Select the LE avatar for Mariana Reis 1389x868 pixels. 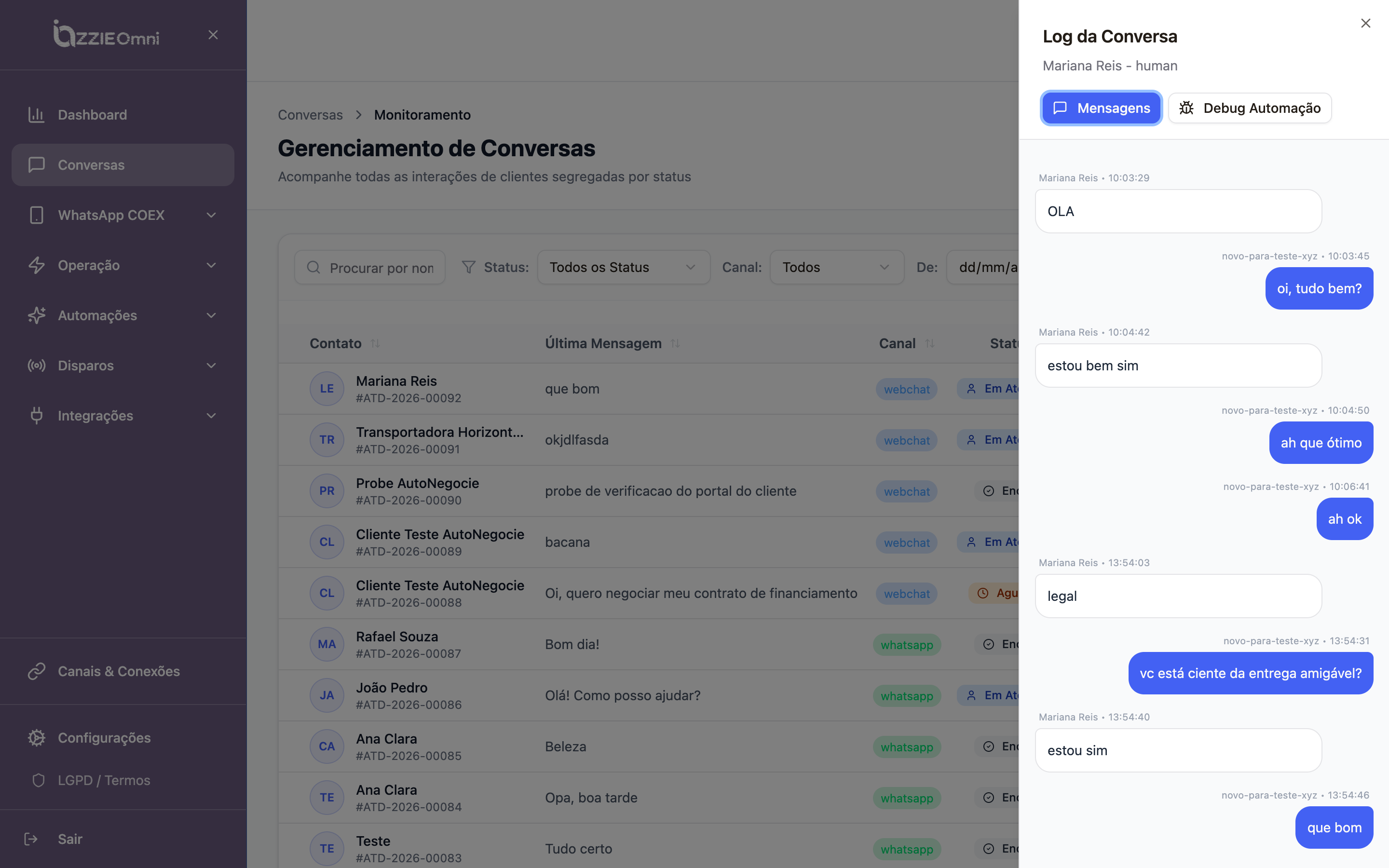(x=327, y=389)
